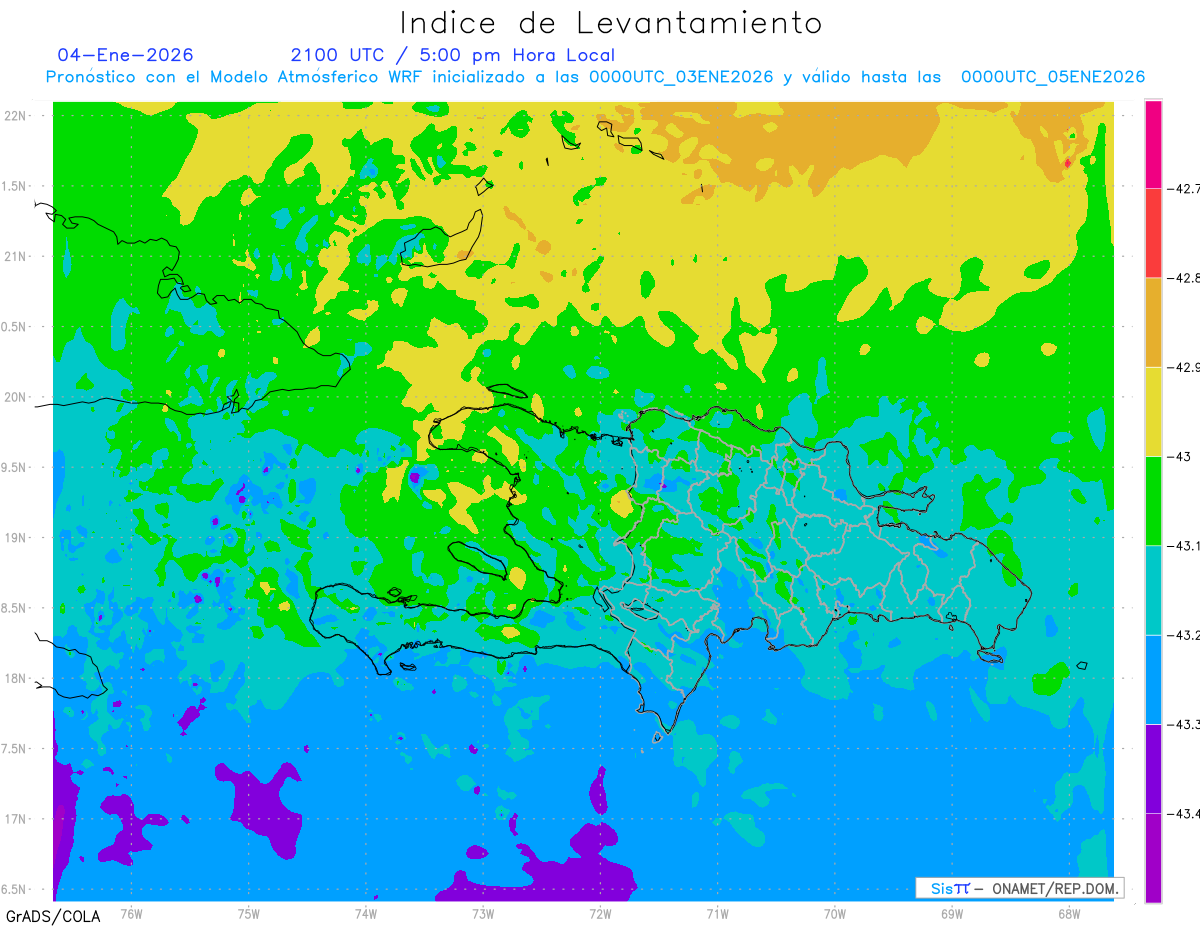
Task: Click the longitude label '69W'
Action: click(x=952, y=914)
